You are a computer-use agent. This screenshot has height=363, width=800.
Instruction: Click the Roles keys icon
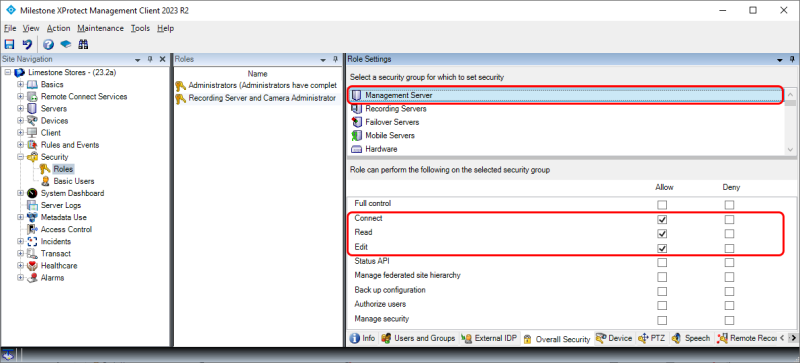pyautogui.click(x=45, y=169)
